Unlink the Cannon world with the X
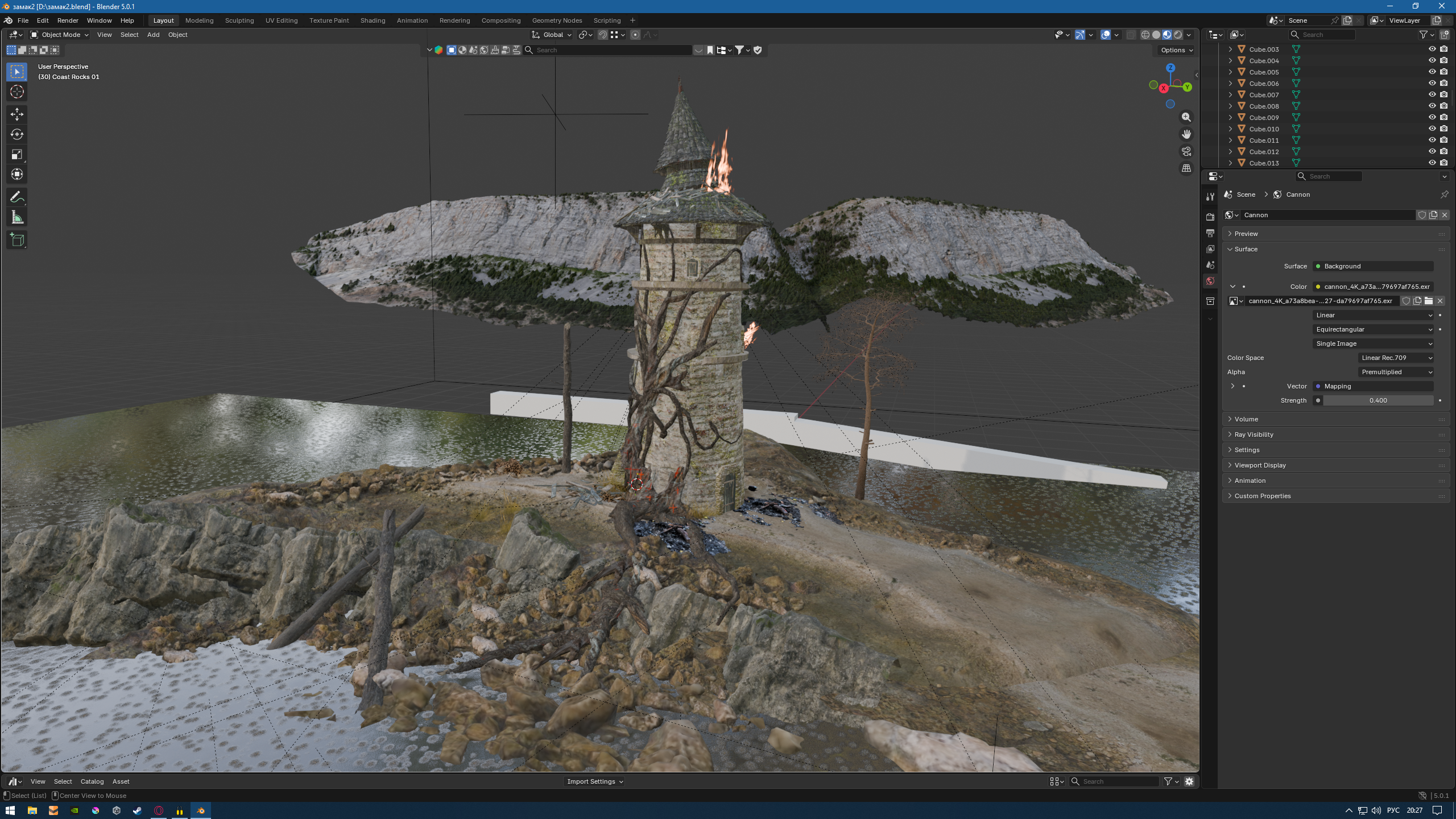This screenshot has width=1456, height=819. [x=1445, y=215]
